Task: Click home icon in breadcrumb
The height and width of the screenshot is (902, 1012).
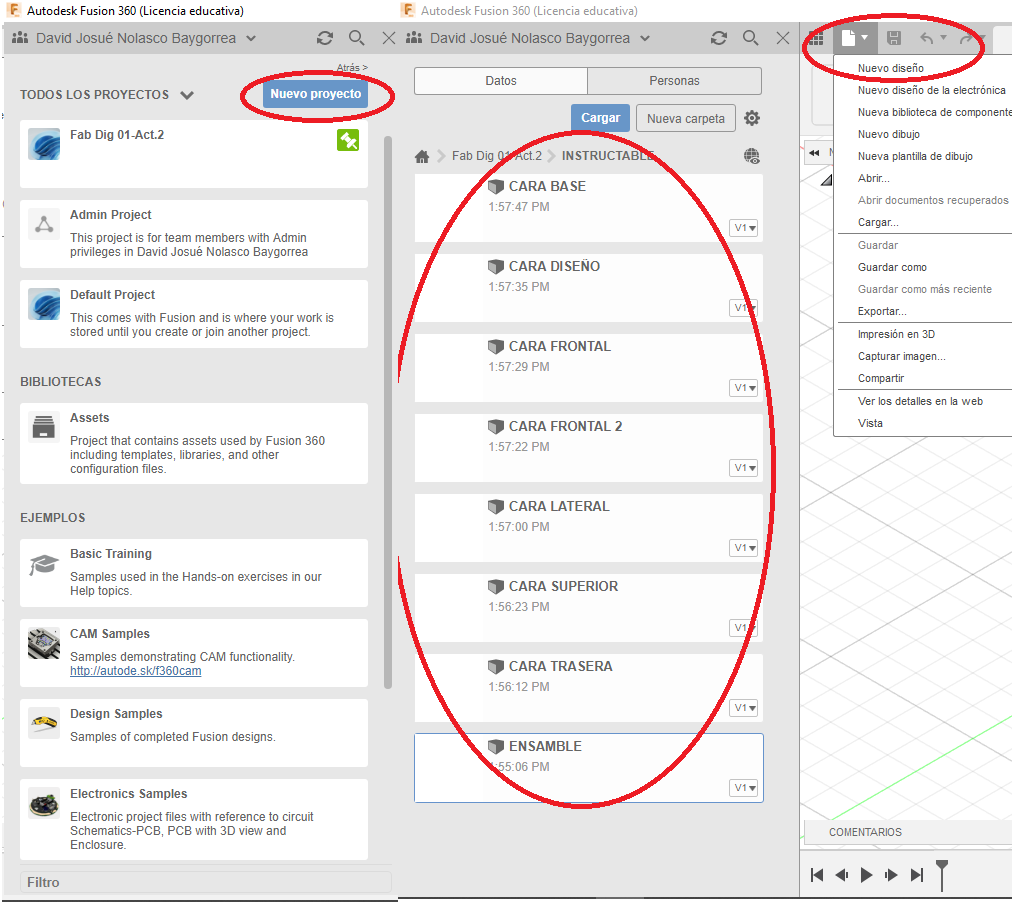Action: (422, 156)
